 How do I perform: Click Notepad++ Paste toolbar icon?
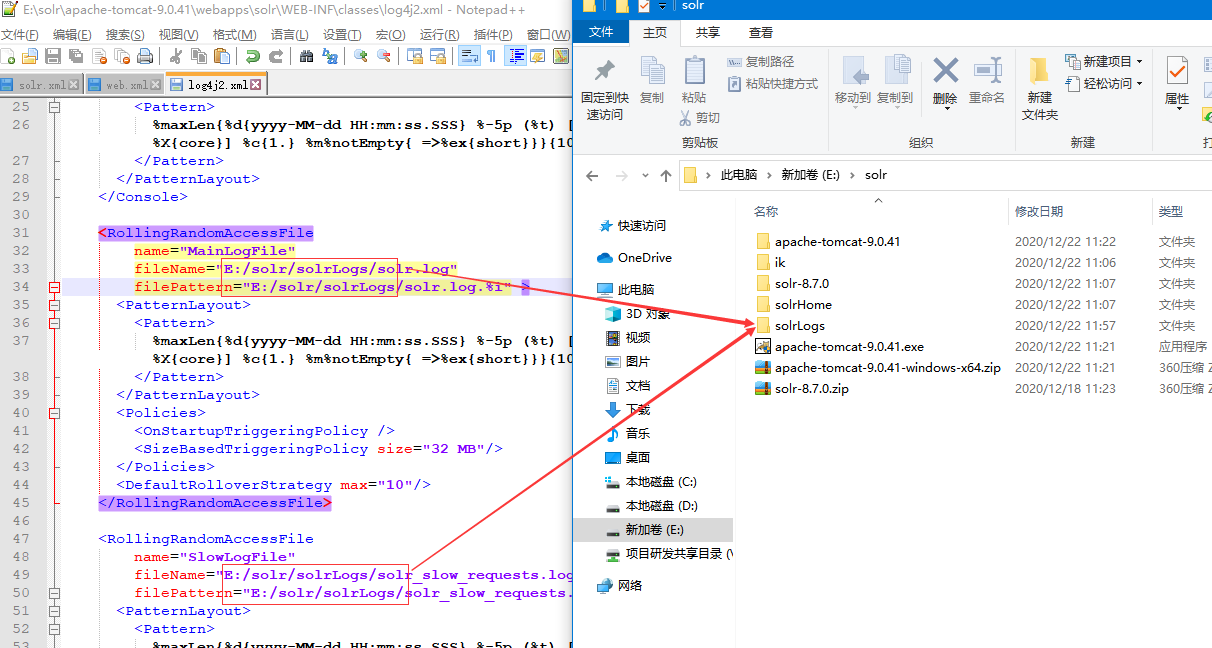(221, 56)
